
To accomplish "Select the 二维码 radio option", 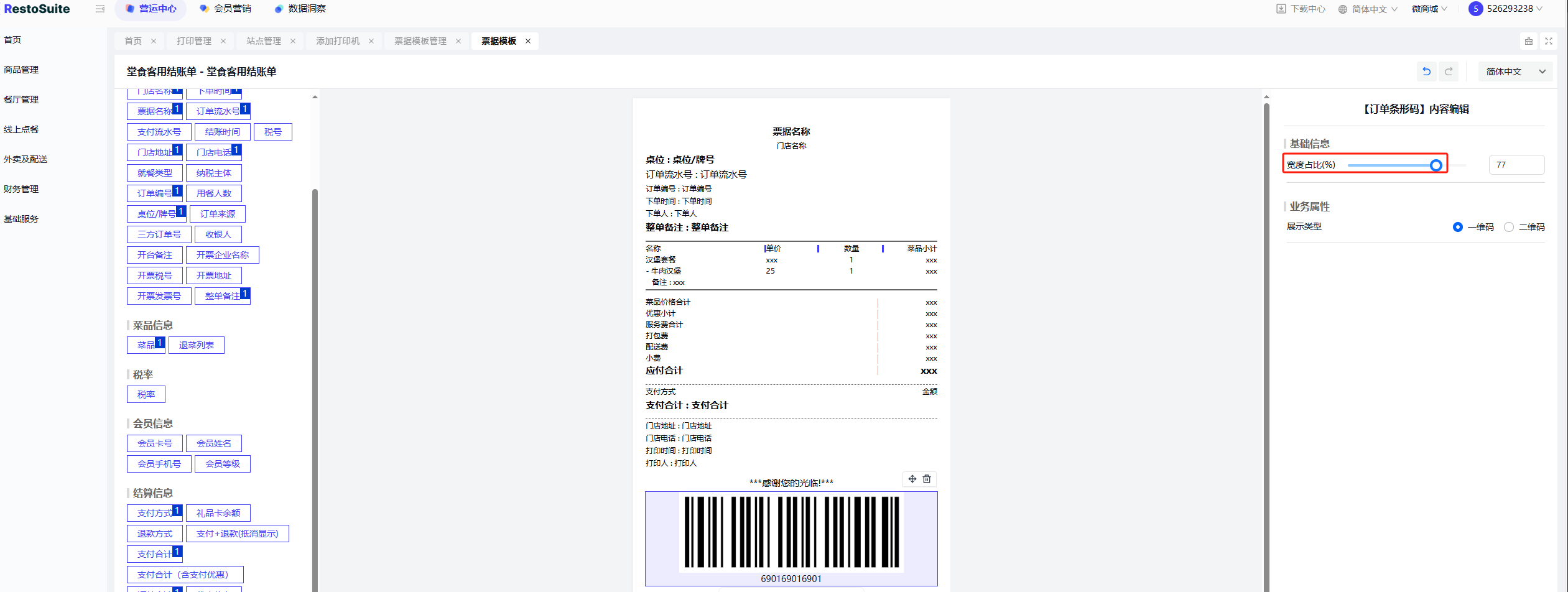I will 1509,227.
